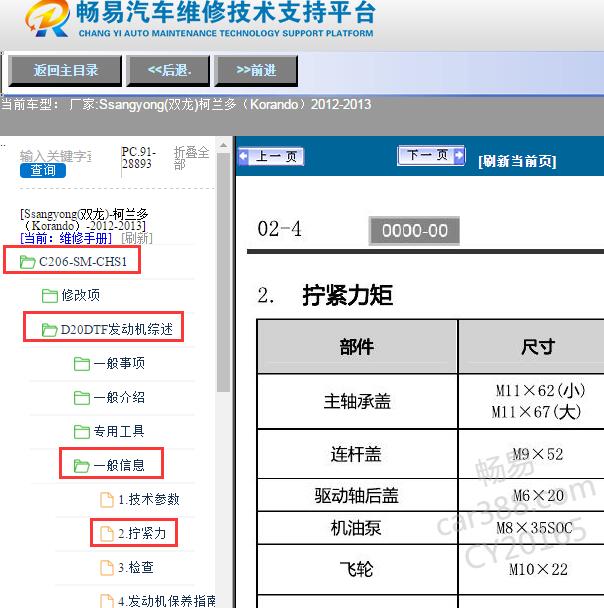
Task: Click the folder icon beside 专用工具
Action: coord(82,432)
